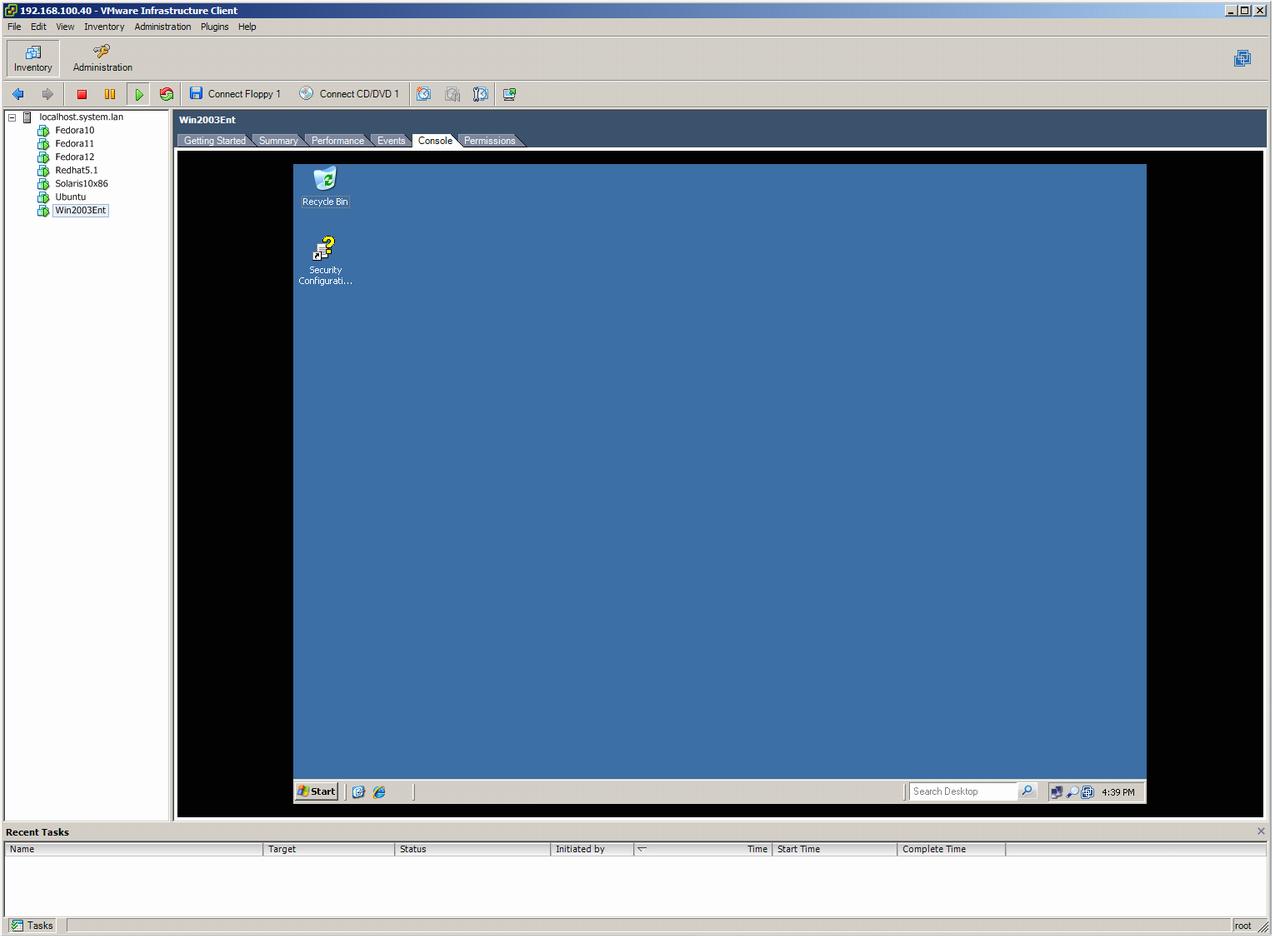Open the View menu
Screen dimensions: 1272x936
(x=65, y=27)
